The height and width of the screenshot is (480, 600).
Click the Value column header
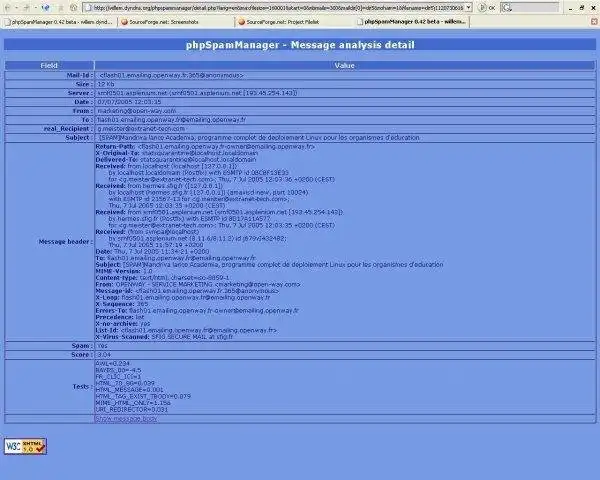(x=345, y=65)
